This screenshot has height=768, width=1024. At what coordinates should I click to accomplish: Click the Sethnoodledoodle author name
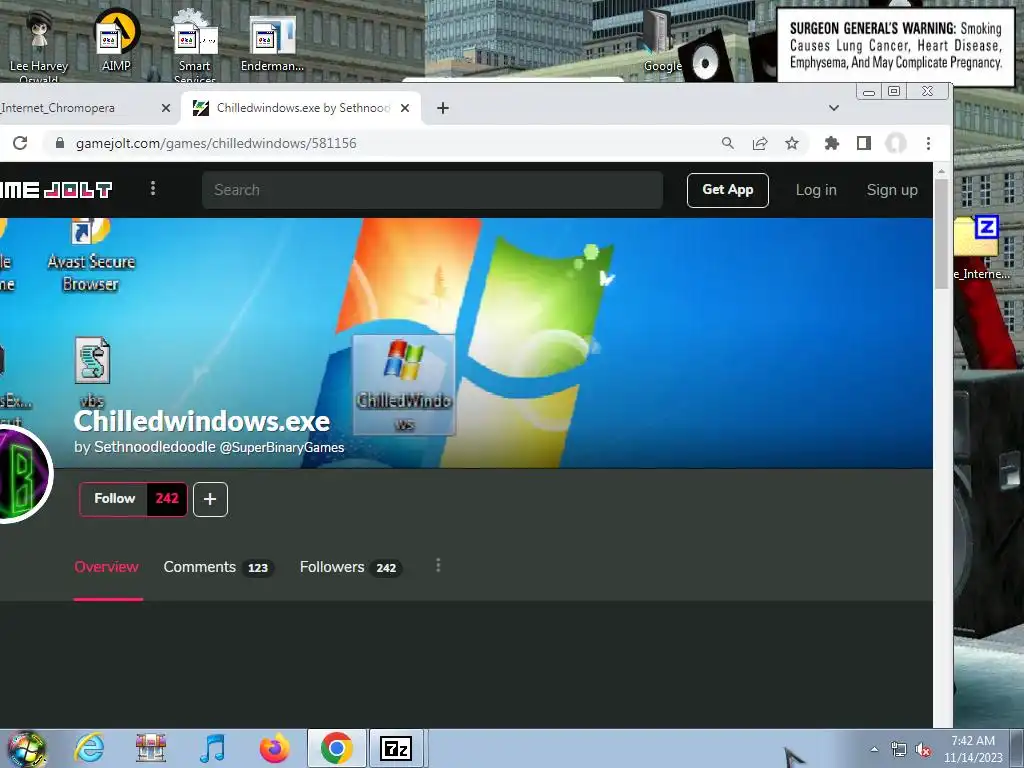155,447
